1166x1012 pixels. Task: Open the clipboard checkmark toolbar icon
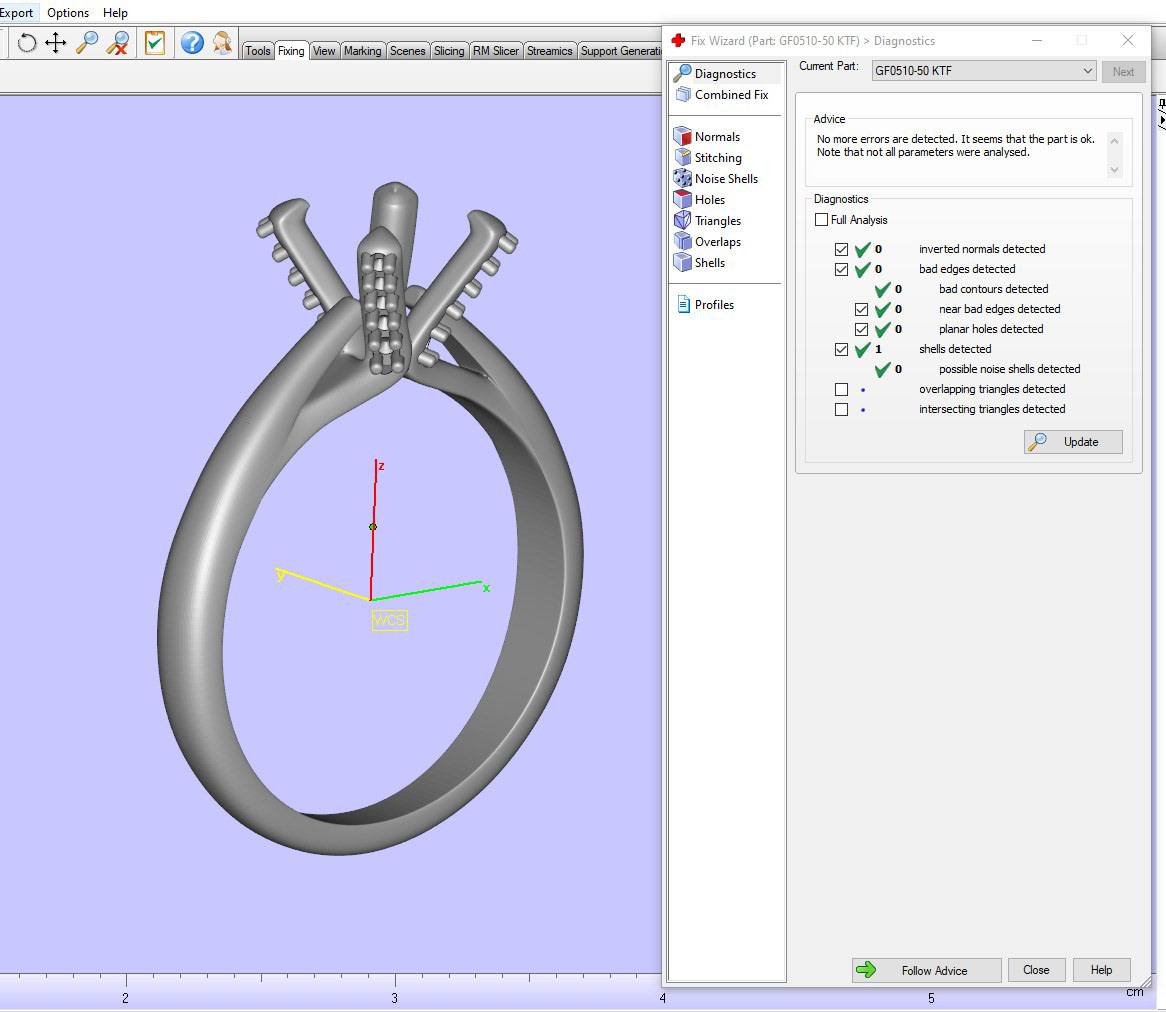(x=155, y=43)
